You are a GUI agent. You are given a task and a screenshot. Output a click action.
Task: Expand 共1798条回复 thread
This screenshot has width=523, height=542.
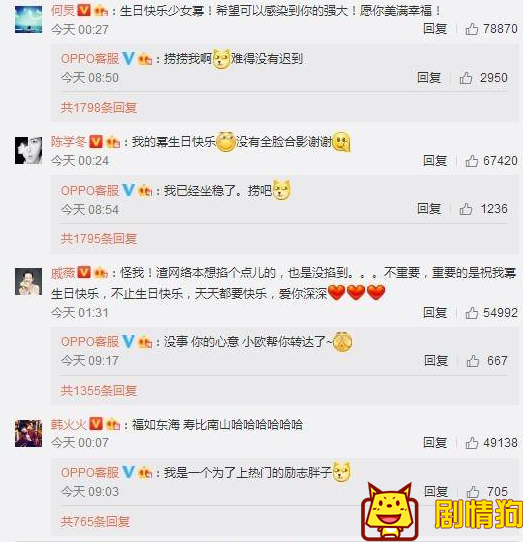coord(99,108)
